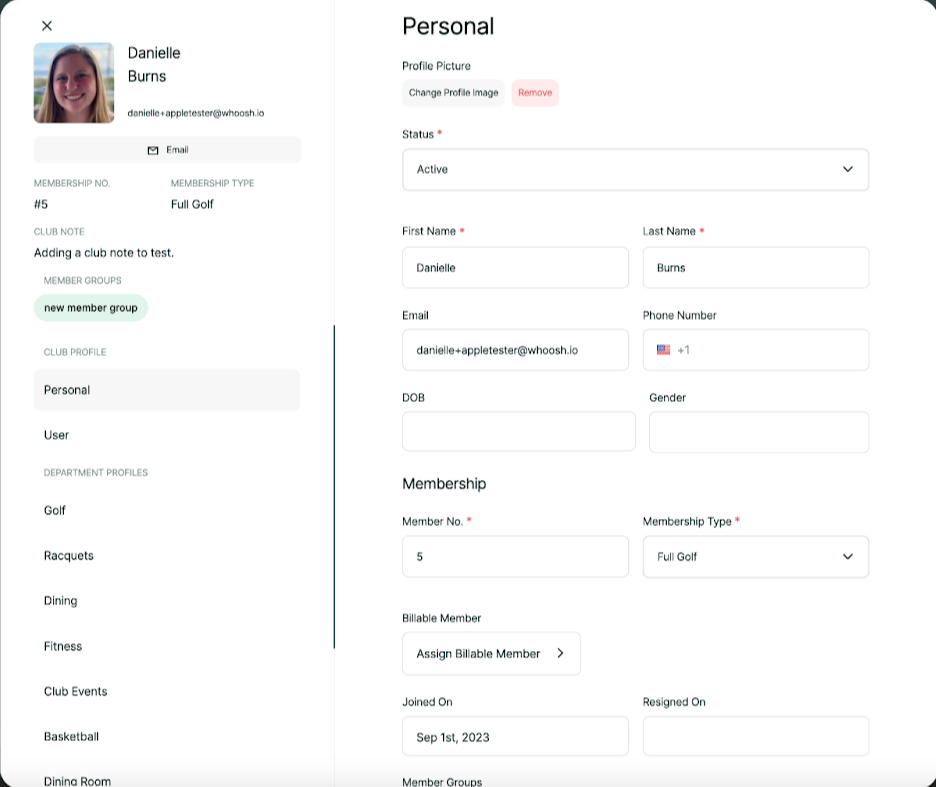The width and height of the screenshot is (936, 787).
Task: Click the DOB input field
Action: tap(518, 432)
